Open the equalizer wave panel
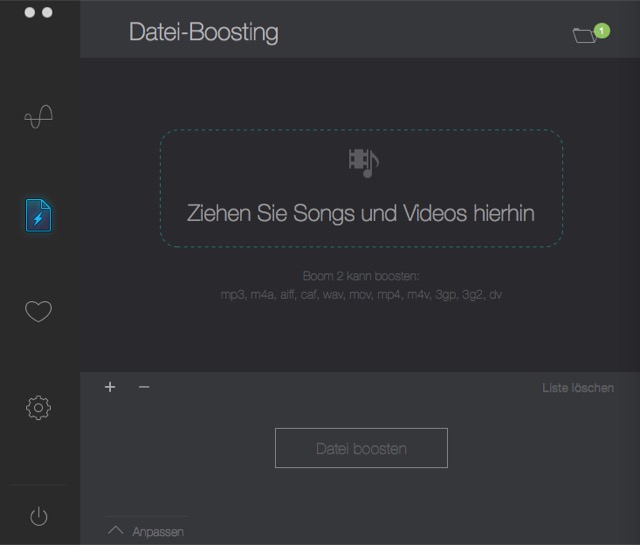 [38, 117]
